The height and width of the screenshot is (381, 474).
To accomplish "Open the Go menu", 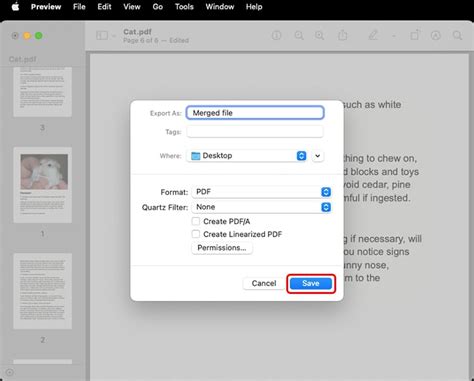I will coord(158,7).
